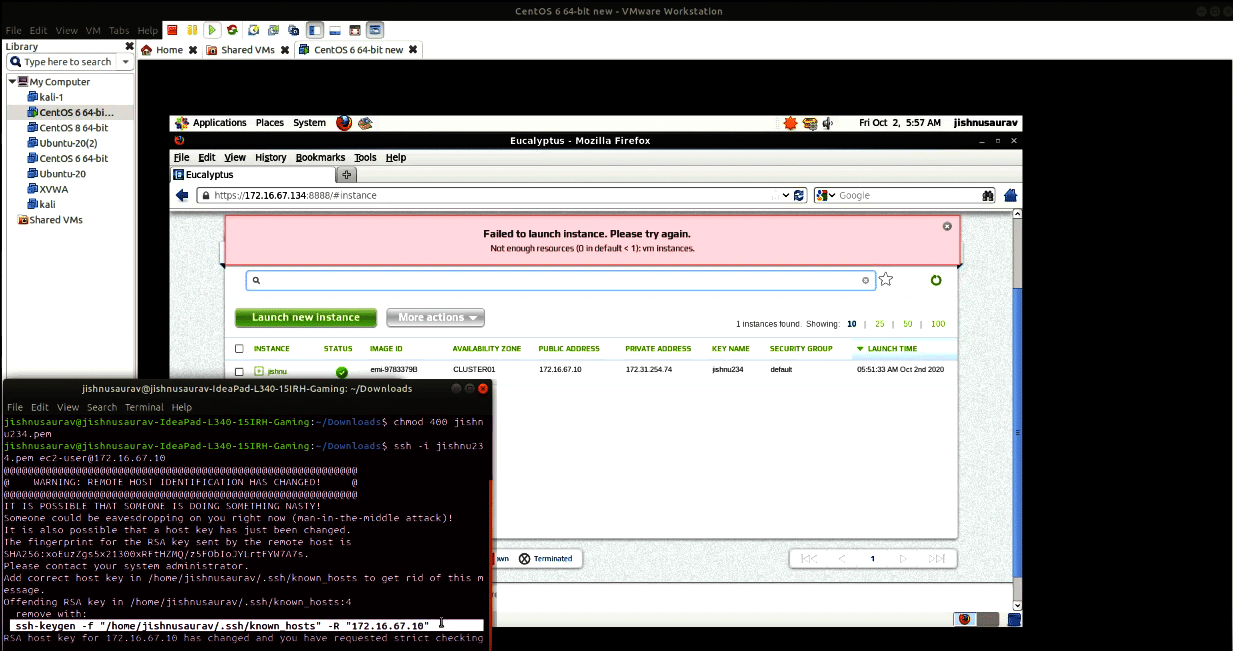
Task: Click the Firefox home icon
Action: click(1011, 196)
